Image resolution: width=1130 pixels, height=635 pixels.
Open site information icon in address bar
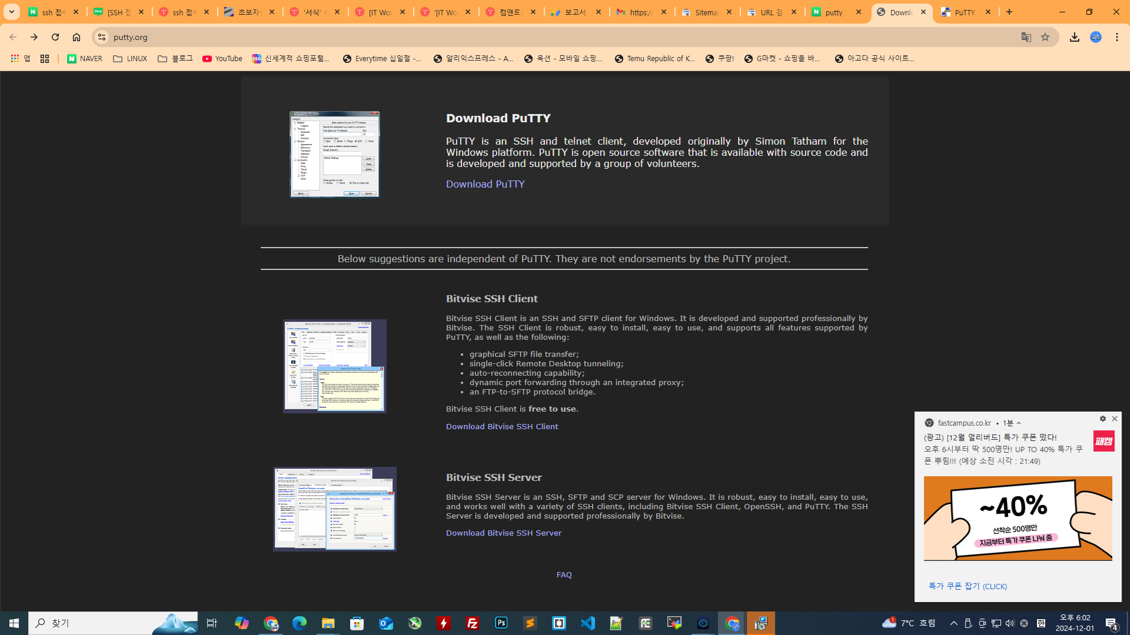pos(102,37)
